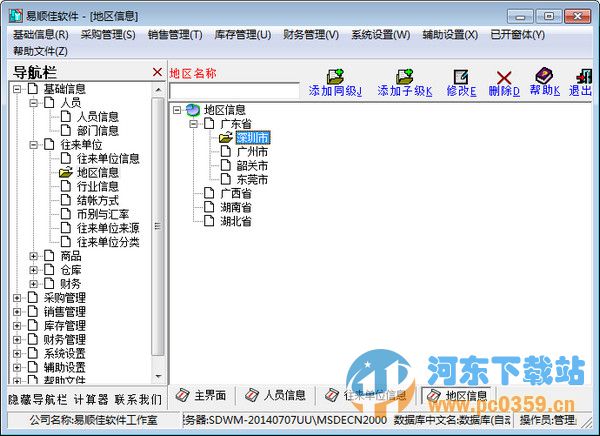
Task: Collapse the 人员 navigation node
Action: point(34,103)
